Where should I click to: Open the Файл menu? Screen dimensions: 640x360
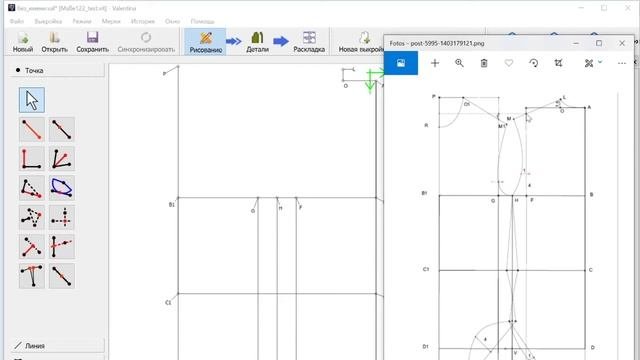coord(17,21)
